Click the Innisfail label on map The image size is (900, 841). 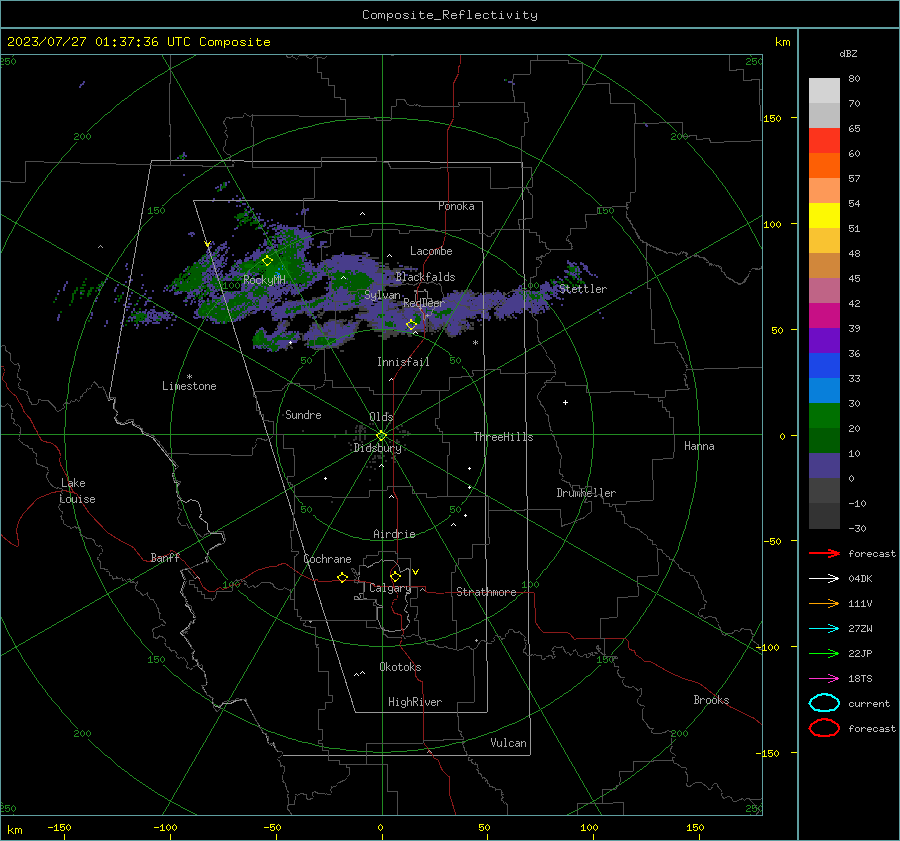point(403,362)
